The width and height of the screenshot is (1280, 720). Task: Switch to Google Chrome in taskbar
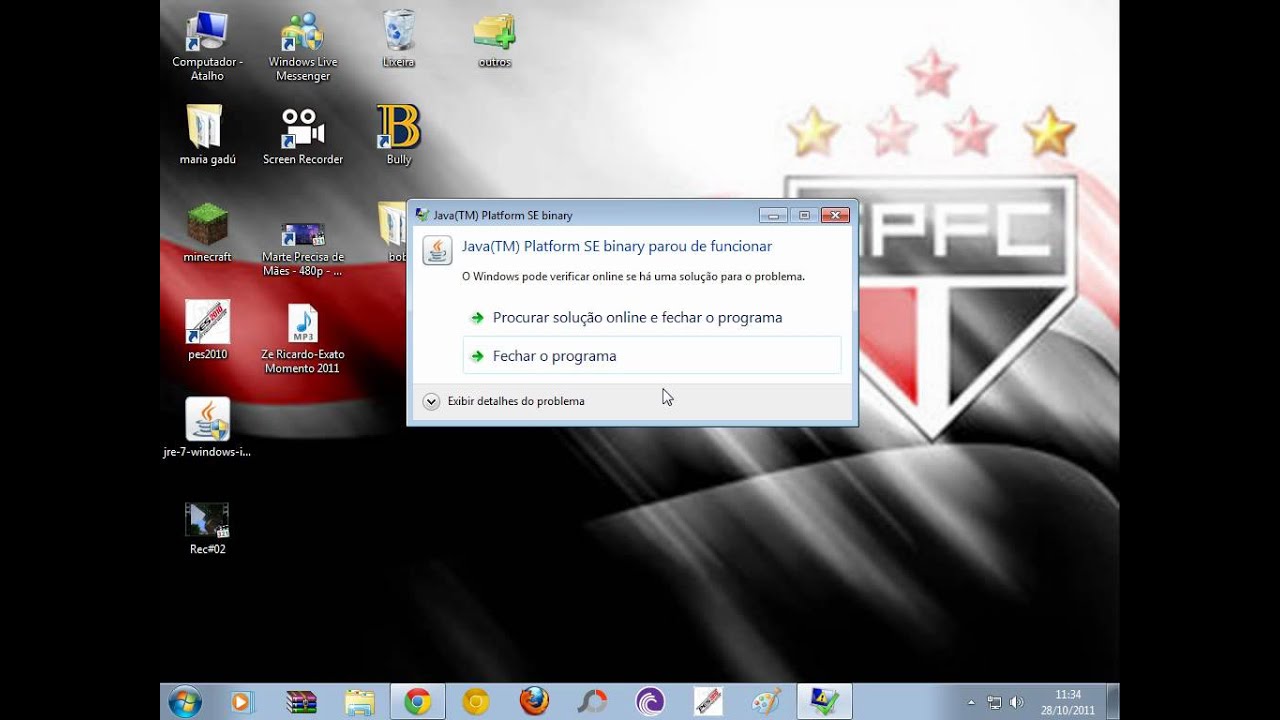tap(418, 702)
